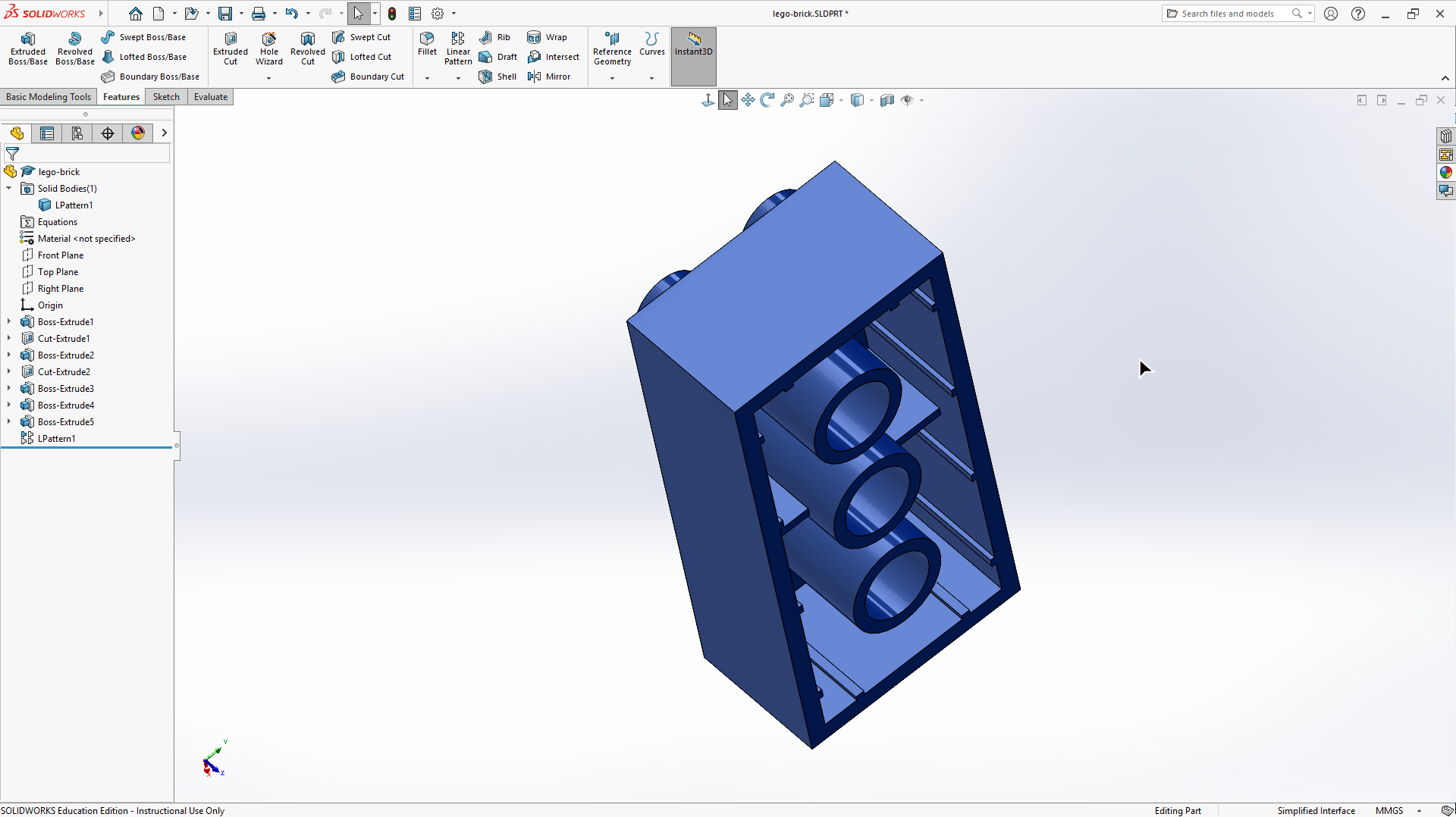Open the DisplayManager appearance icon
Screen dimensions: 1456x817
click(137, 133)
